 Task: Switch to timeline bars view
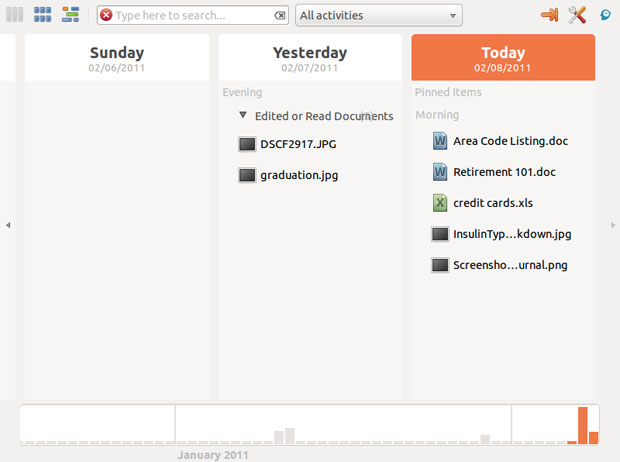coord(70,15)
